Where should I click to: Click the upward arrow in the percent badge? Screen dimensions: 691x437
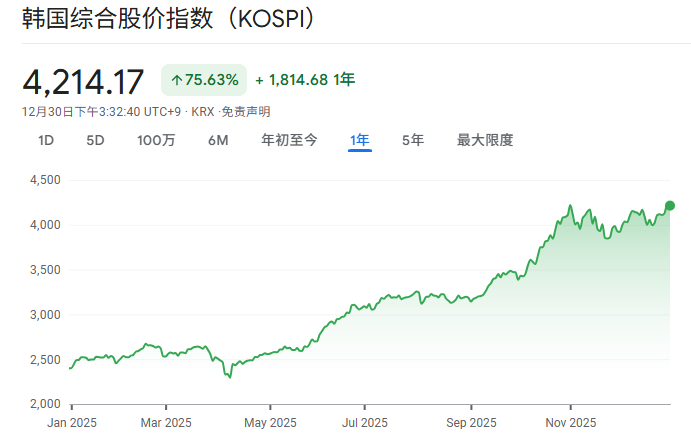click(x=177, y=80)
